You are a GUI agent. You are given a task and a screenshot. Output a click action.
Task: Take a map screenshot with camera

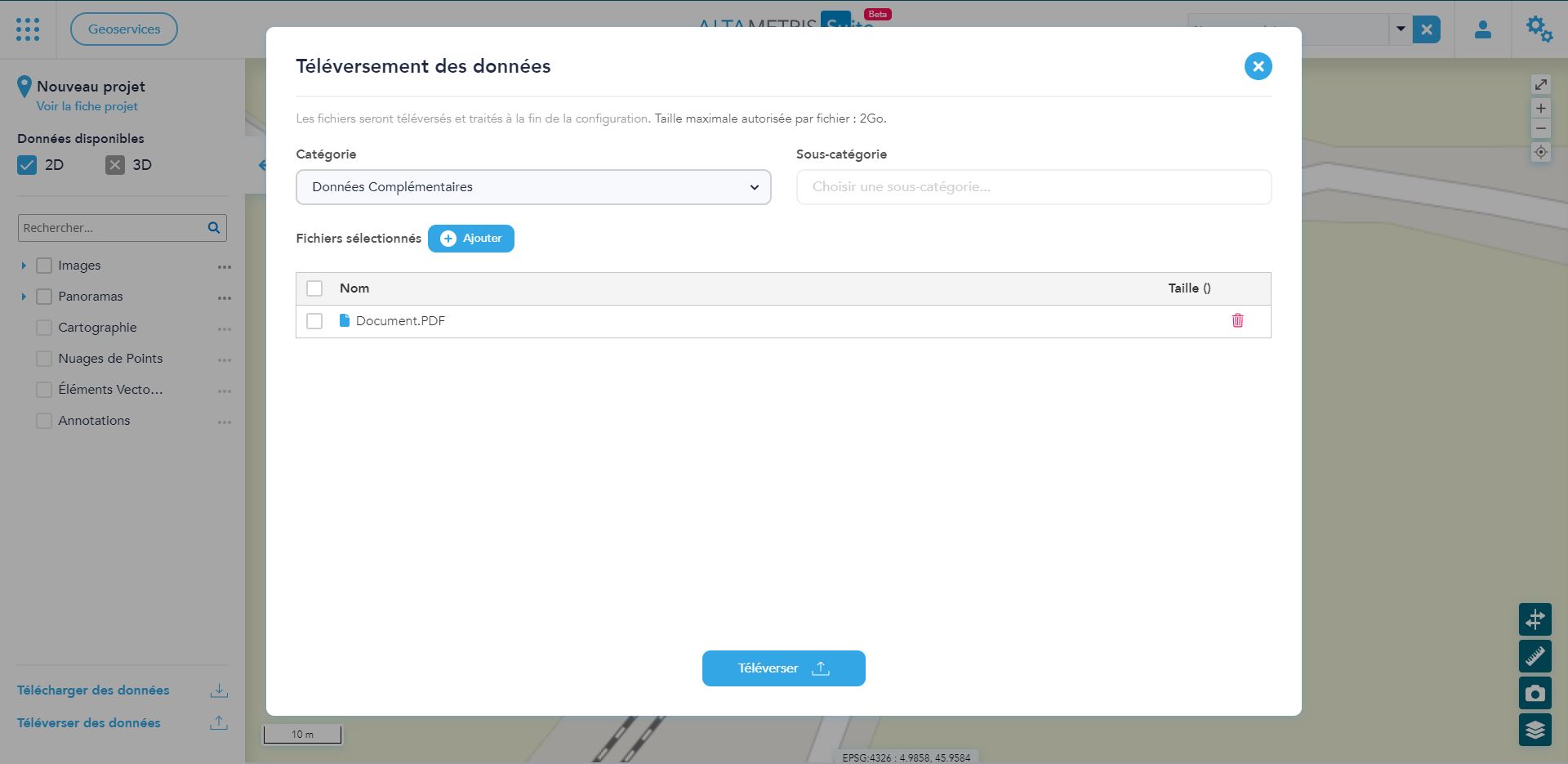[1535, 693]
